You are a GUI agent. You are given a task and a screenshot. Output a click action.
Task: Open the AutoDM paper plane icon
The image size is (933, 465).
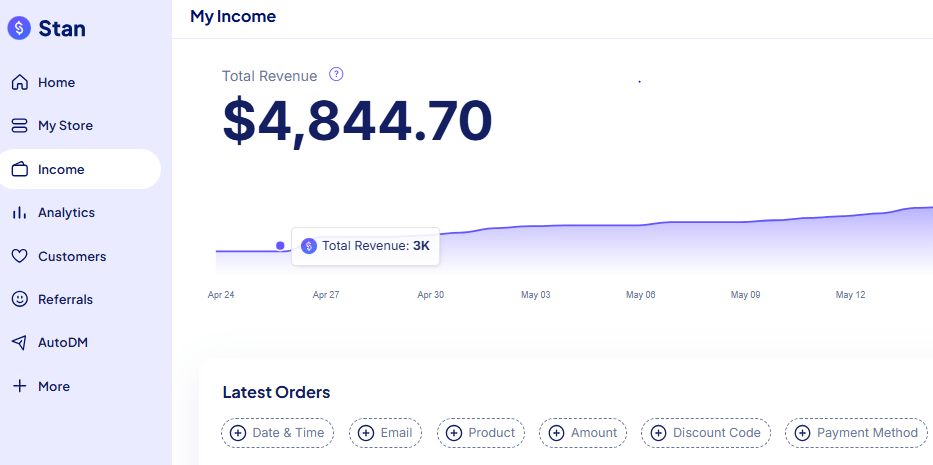[20, 343]
